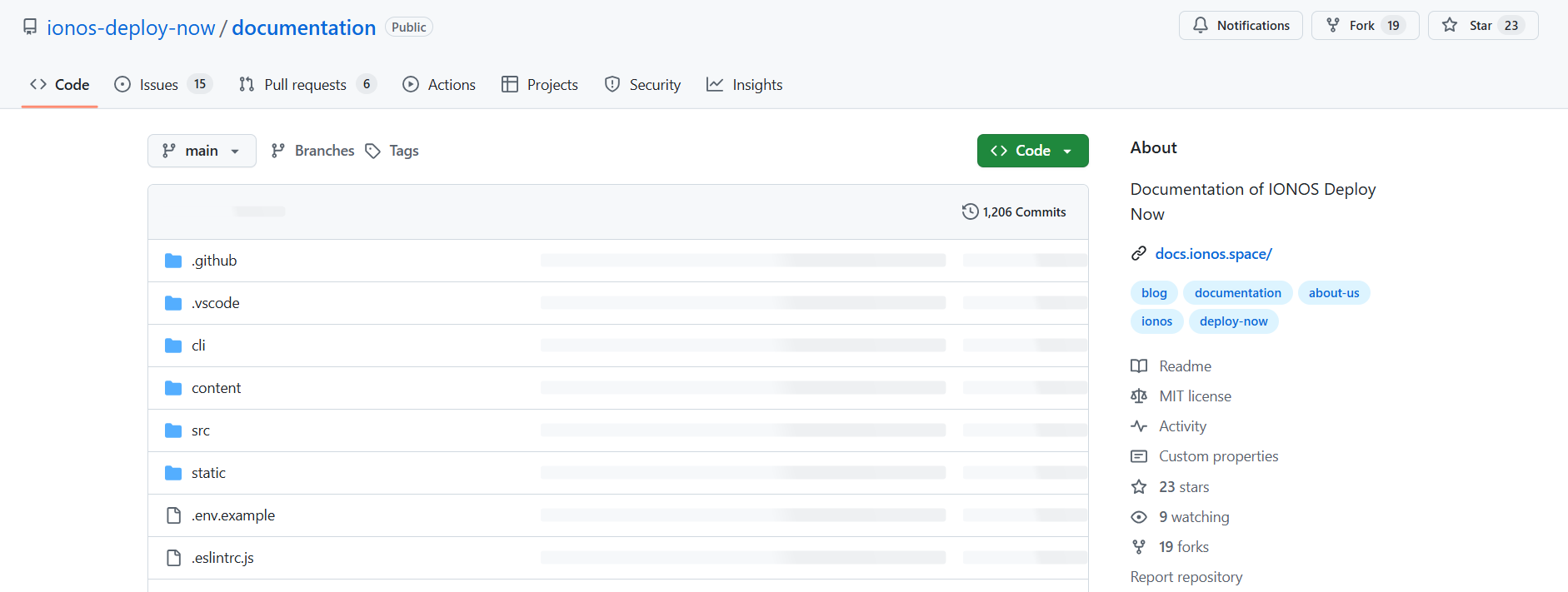Viewport: 1568px width, 592px height.
Task: Open the green Code dropdown button
Action: point(1033,151)
